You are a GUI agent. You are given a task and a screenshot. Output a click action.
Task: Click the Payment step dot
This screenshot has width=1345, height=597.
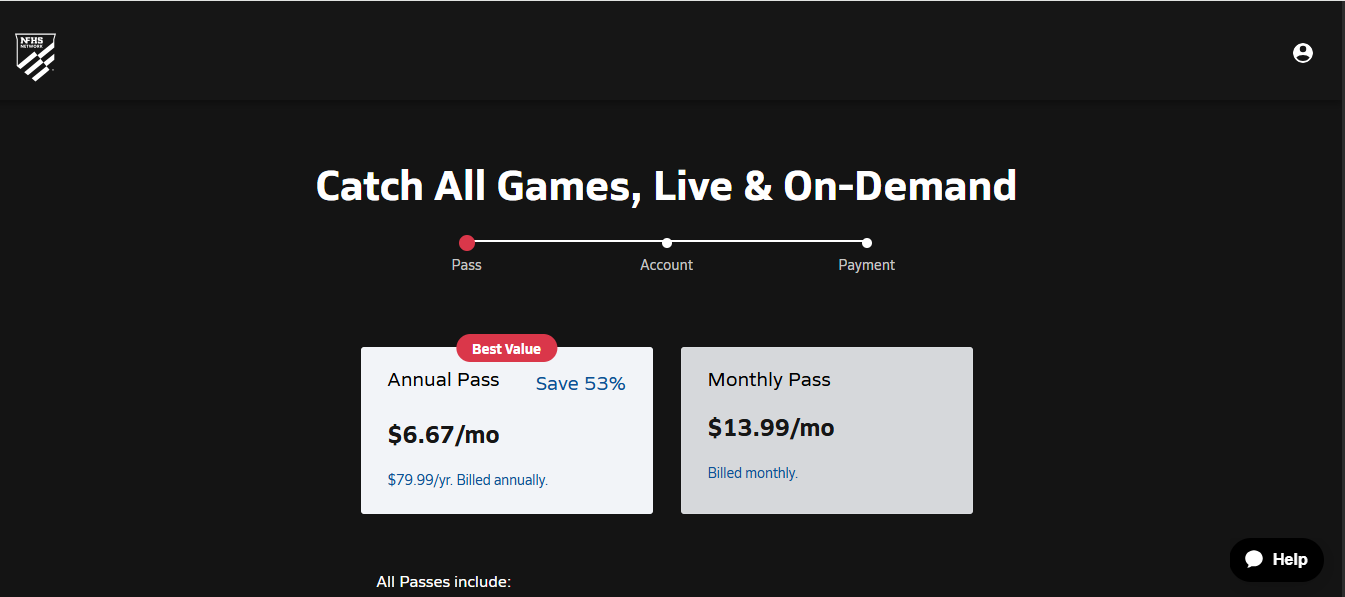tap(867, 243)
